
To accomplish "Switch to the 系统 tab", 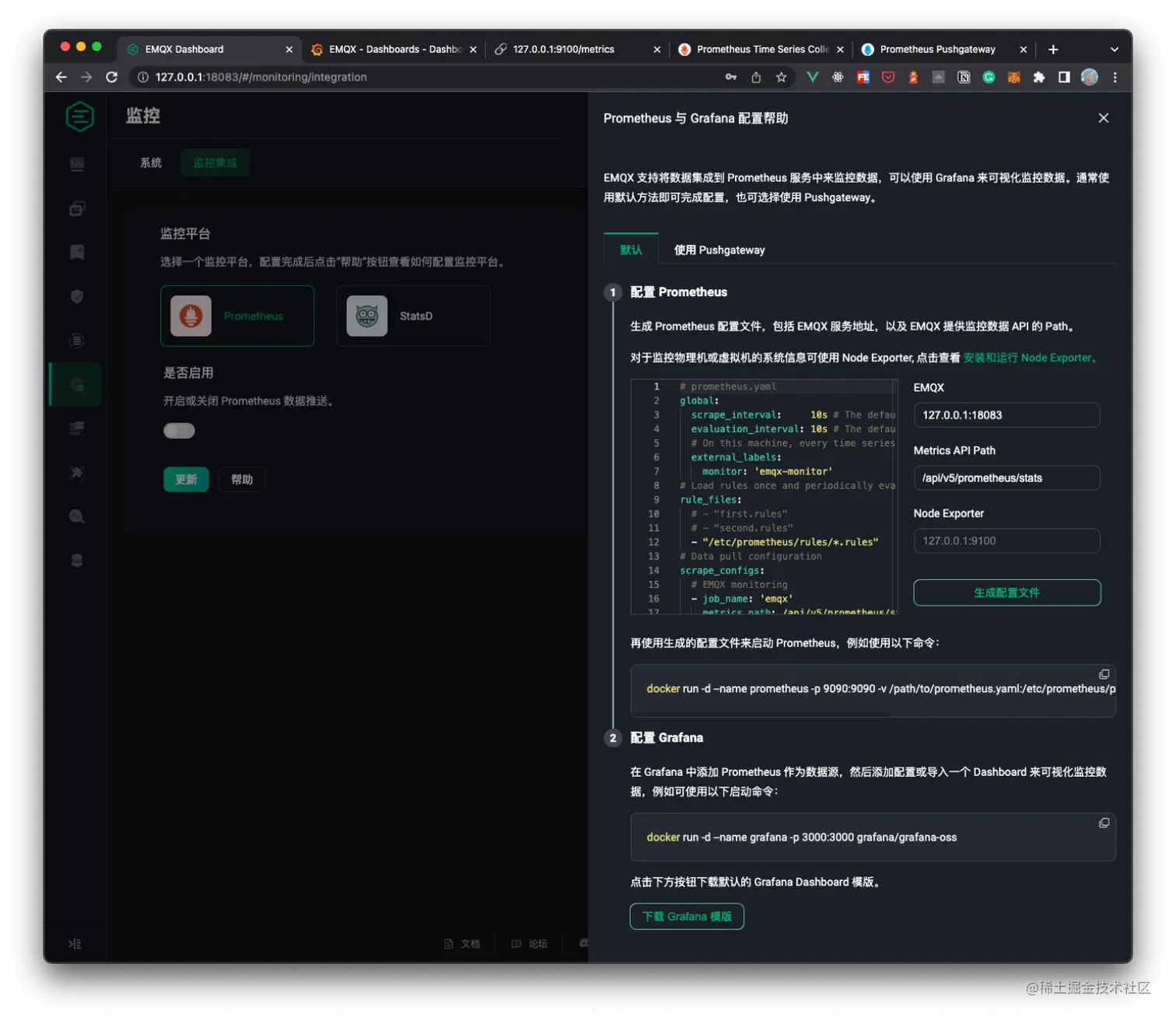I will [151, 163].
